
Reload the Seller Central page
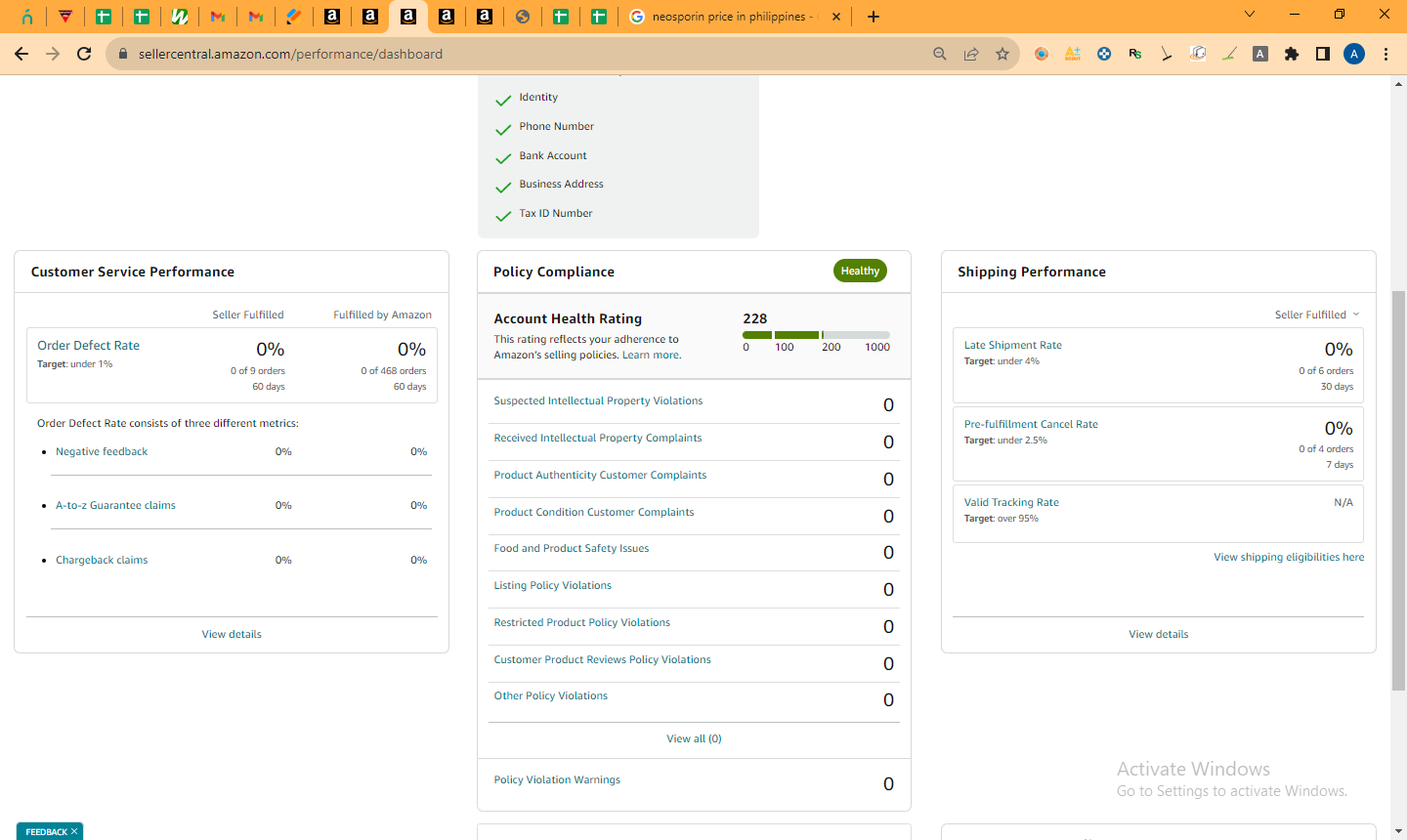[84, 54]
